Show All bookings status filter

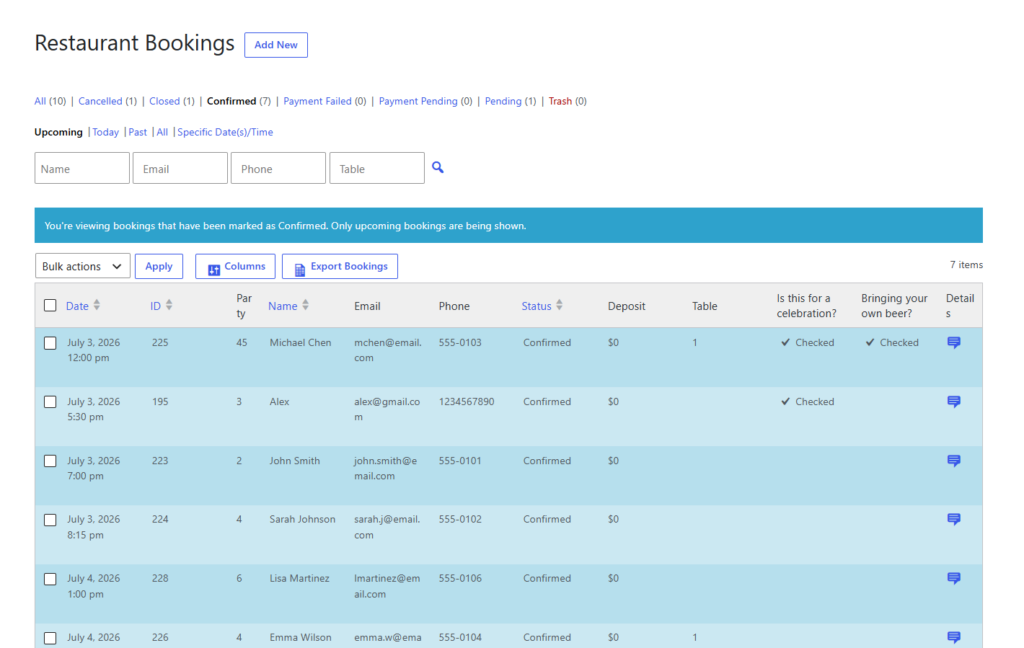(40, 101)
